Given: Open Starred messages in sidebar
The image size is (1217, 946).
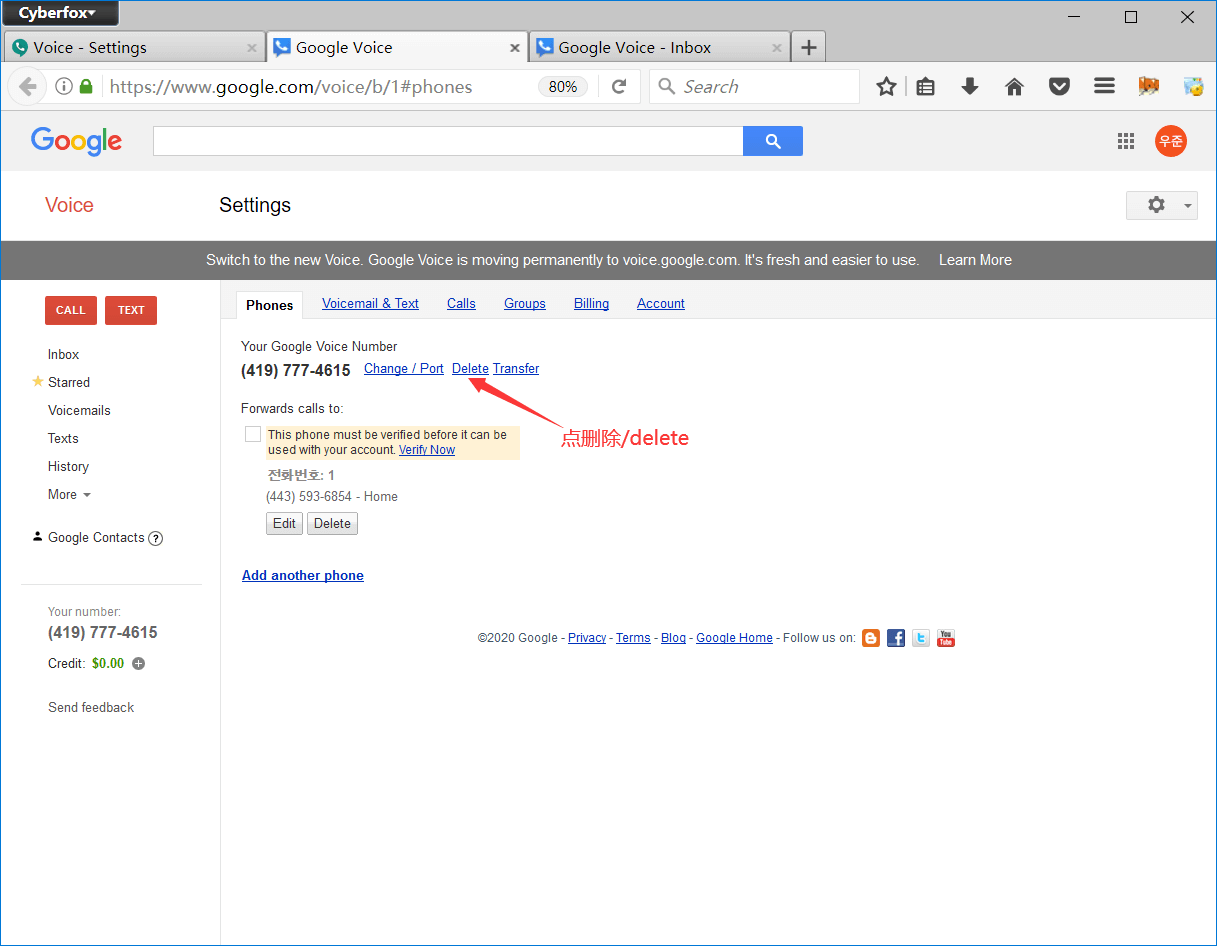Looking at the screenshot, I should tap(69, 382).
